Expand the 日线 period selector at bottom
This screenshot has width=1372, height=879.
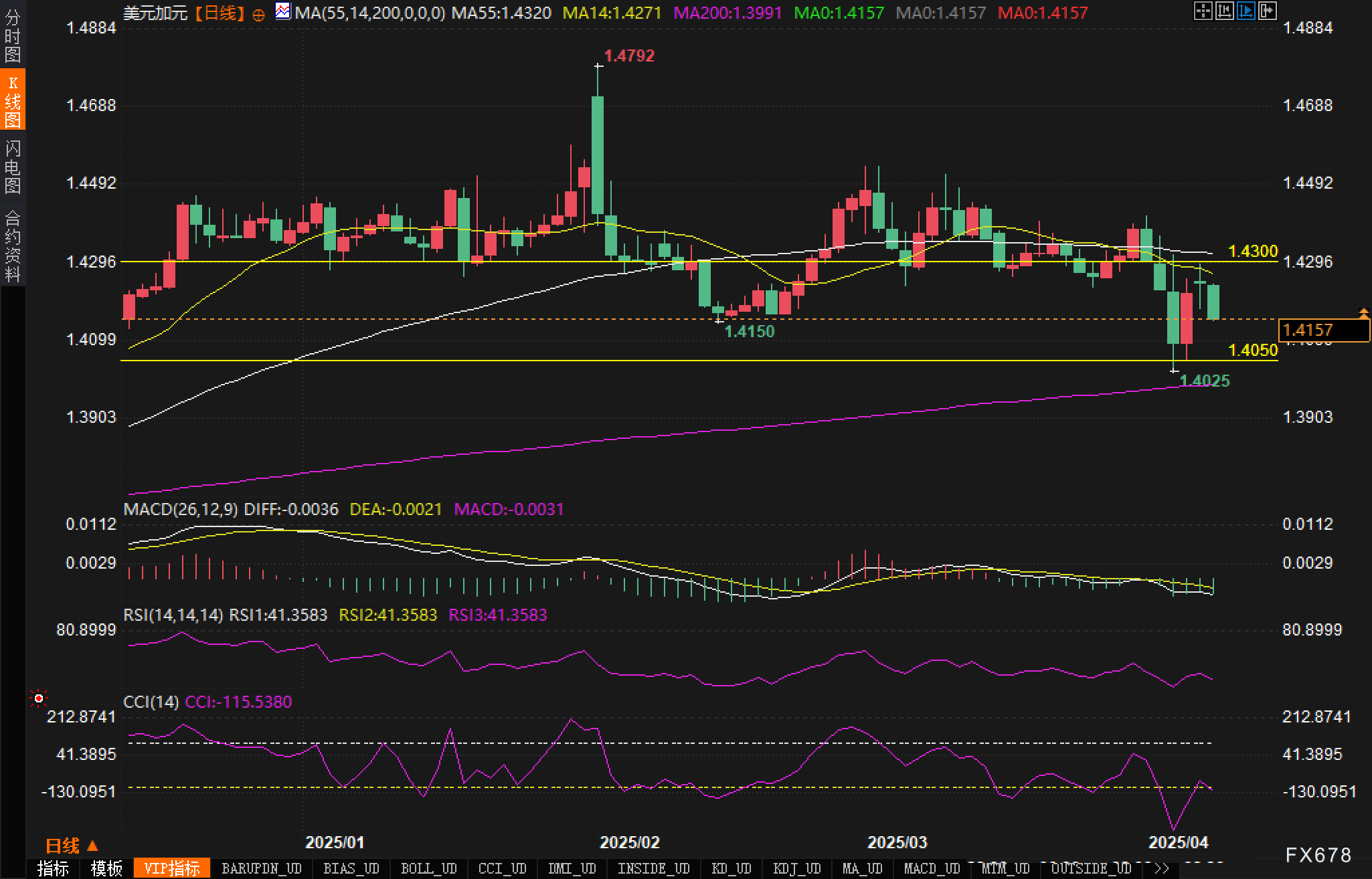click(72, 846)
